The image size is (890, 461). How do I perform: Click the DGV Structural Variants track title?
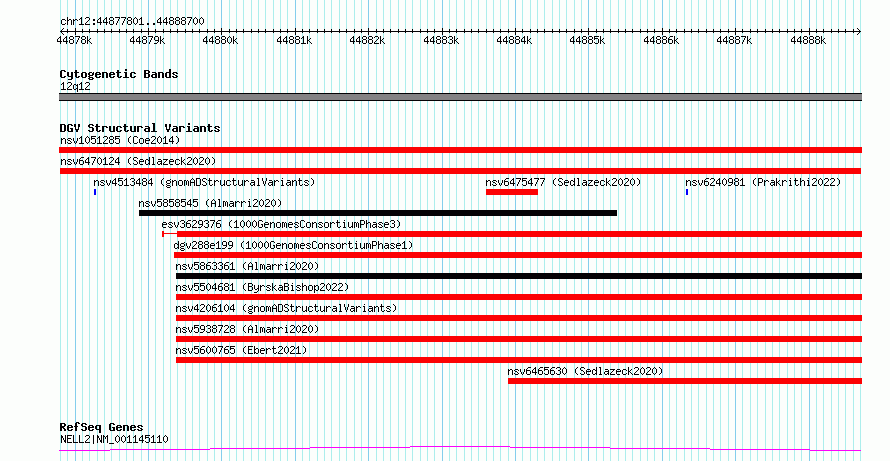pos(140,128)
